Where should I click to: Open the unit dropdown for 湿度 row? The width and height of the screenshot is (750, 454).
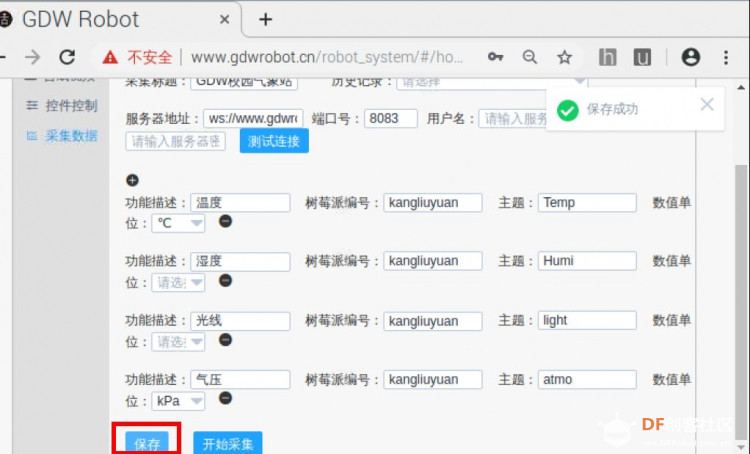[x=178, y=283]
